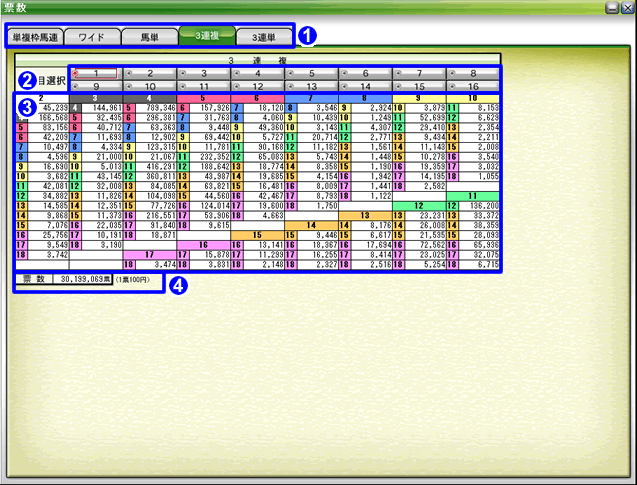637x485 pixels.
Task: Click vote count cell 416,291
Action: click(156, 167)
